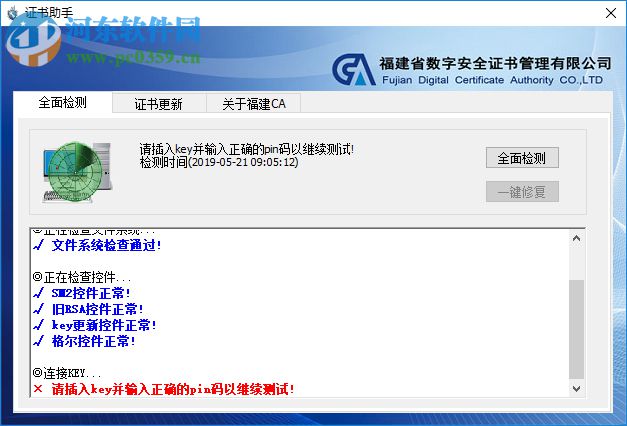The height and width of the screenshot is (426, 627).
Task: Click the status message 请插入key并输入正确的pin码
Action: [x=247, y=149]
